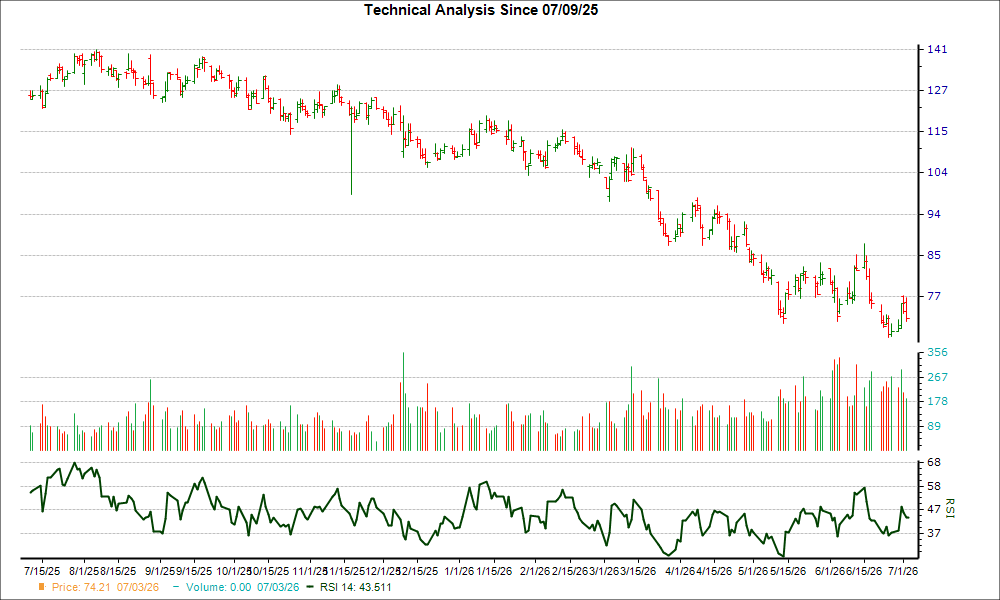
Task: Click the 4/1/26 date axis label
Action: (x=680, y=571)
